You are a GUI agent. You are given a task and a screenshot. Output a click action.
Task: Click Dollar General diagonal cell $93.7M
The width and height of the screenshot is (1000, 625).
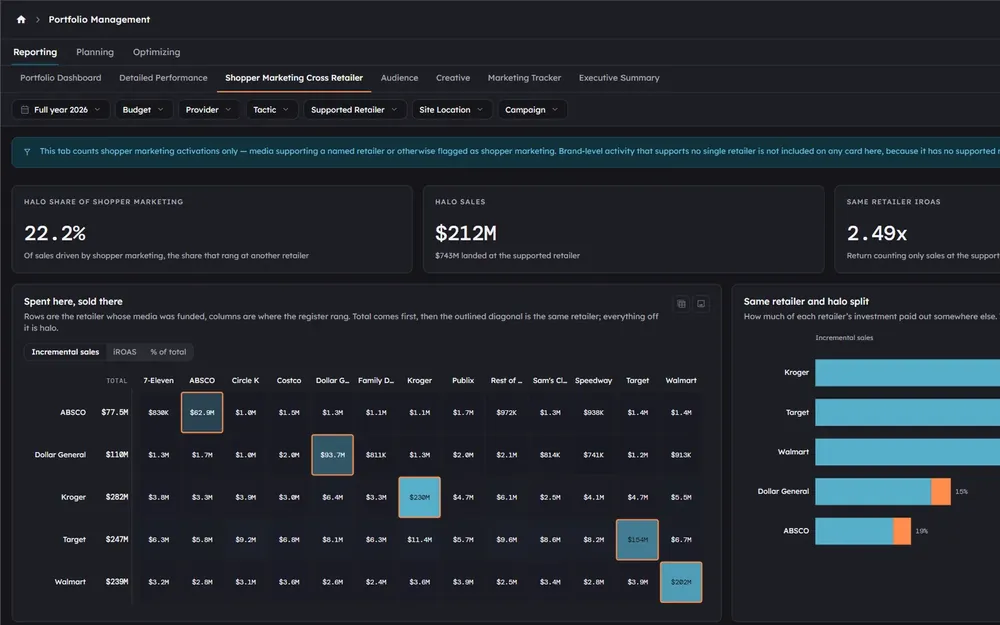tap(332, 455)
